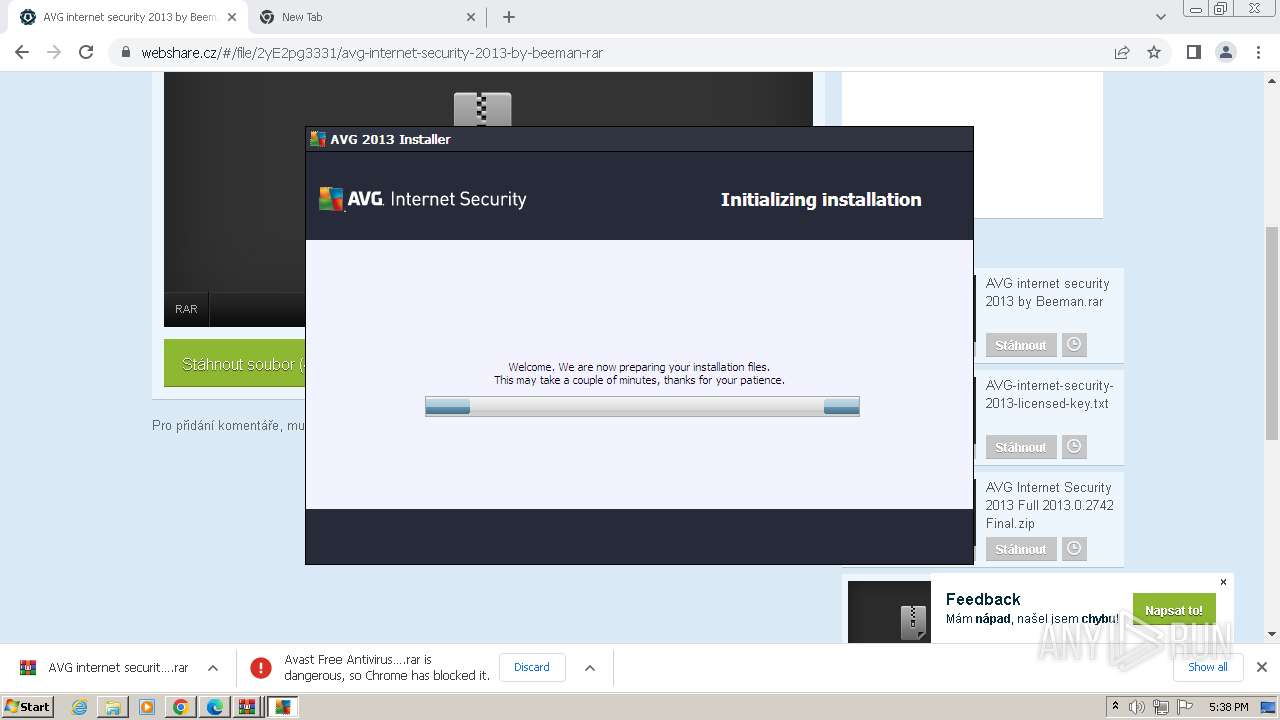
Task: Click the AVG logo in the installer header
Action: tap(422, 199)
